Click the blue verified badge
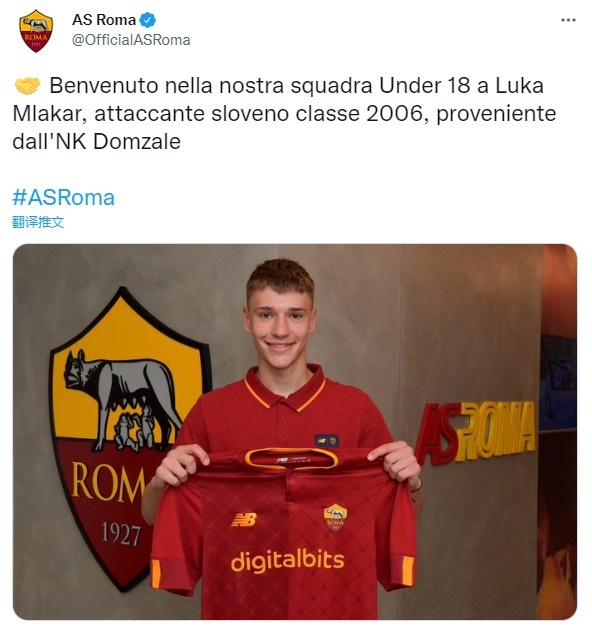The width and height of the screenshot is (592, 637). 148,20
